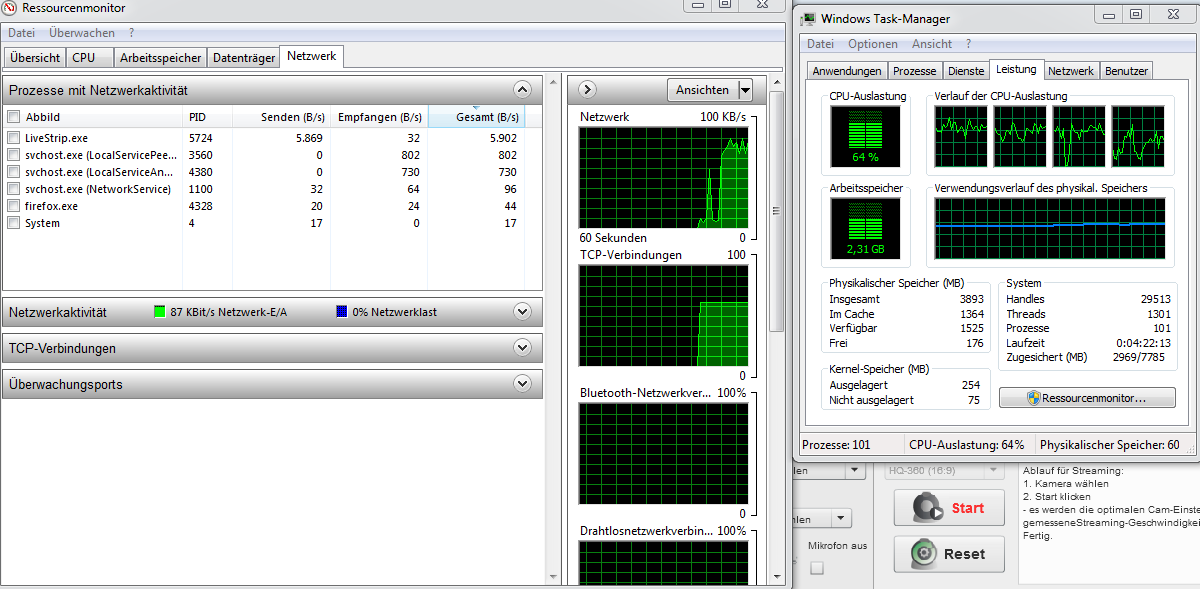Open the ? help menu in Ressourcenmonitor
Screen dimensions: 1200x589
(131, 33)
